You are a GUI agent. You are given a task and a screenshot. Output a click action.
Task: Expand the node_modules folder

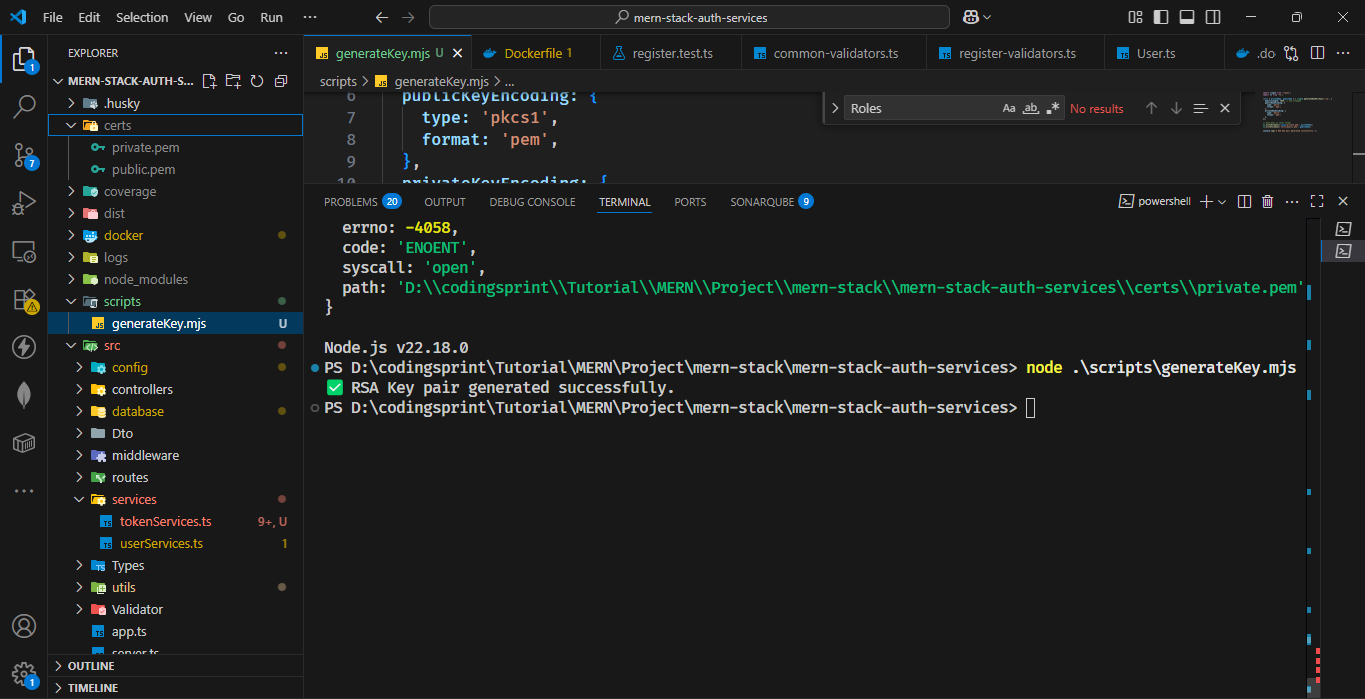(175, 279)
